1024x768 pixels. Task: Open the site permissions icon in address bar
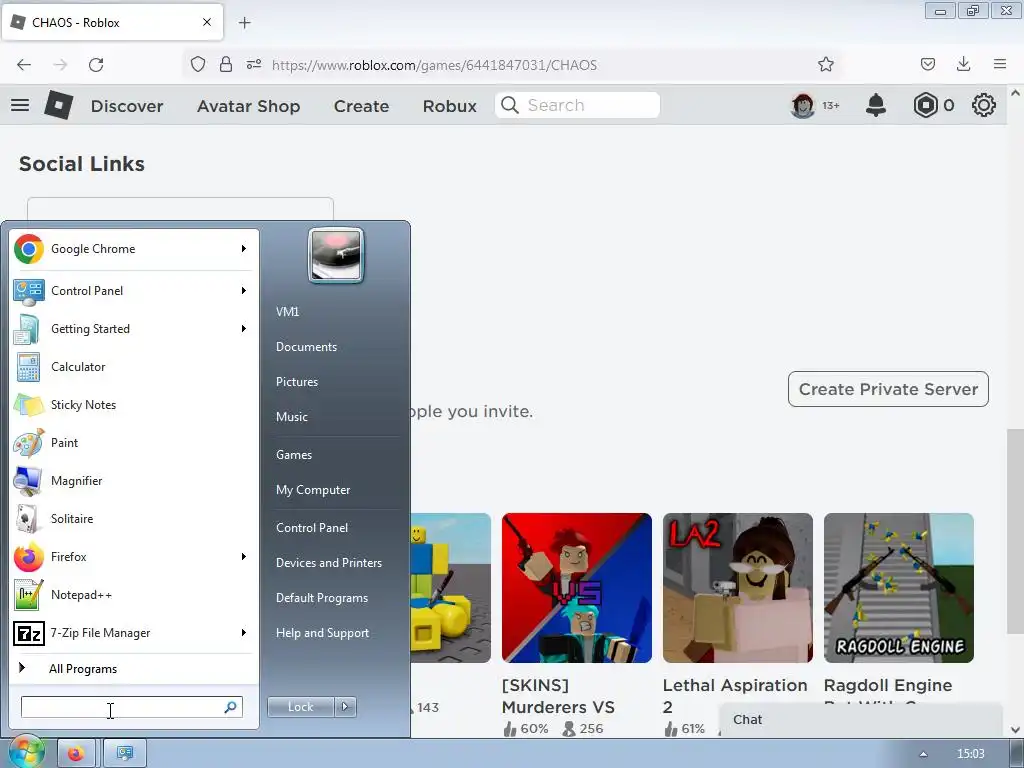[x=254, y=64]
